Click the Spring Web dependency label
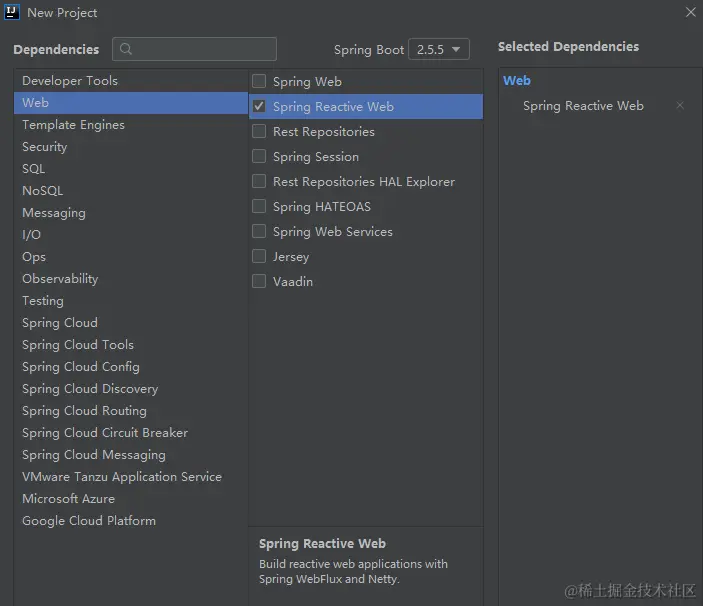 click(307, 82)
